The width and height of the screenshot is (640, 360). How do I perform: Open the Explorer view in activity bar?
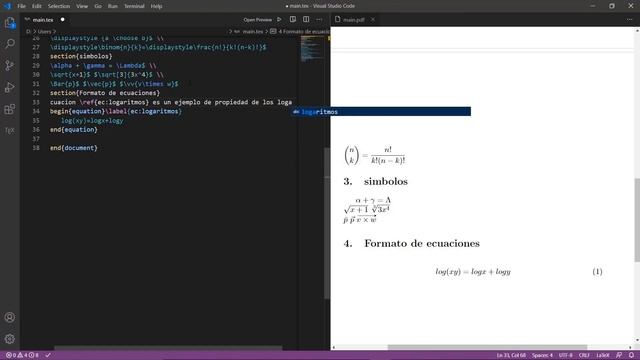[10, 22]
